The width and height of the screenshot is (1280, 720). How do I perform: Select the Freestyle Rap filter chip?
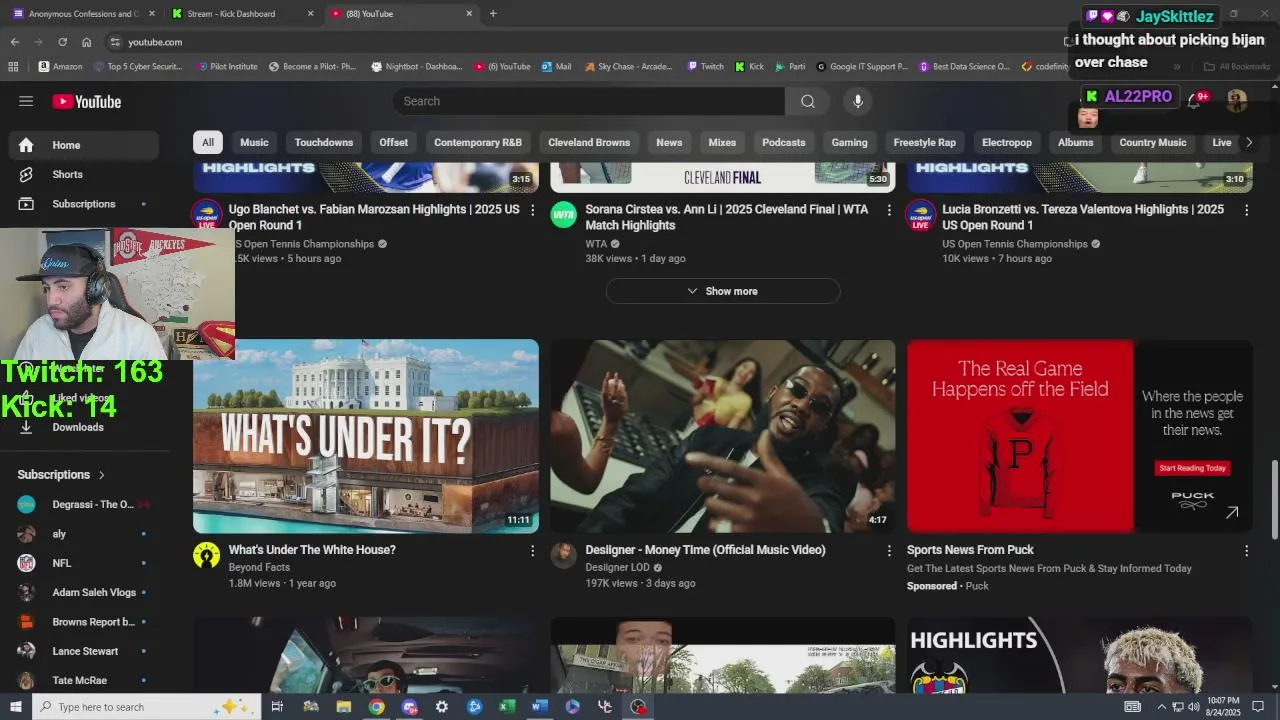925,142
